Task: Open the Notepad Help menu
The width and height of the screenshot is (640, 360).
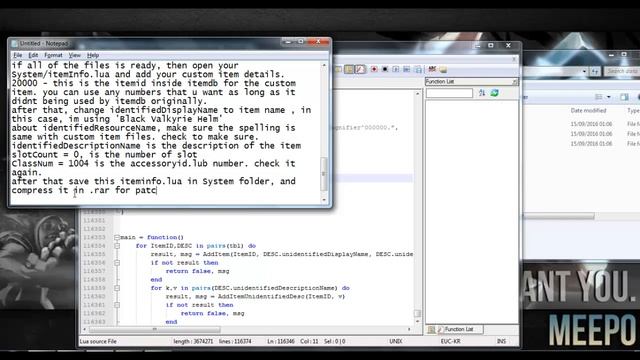Action: click(x=93, y=55)
